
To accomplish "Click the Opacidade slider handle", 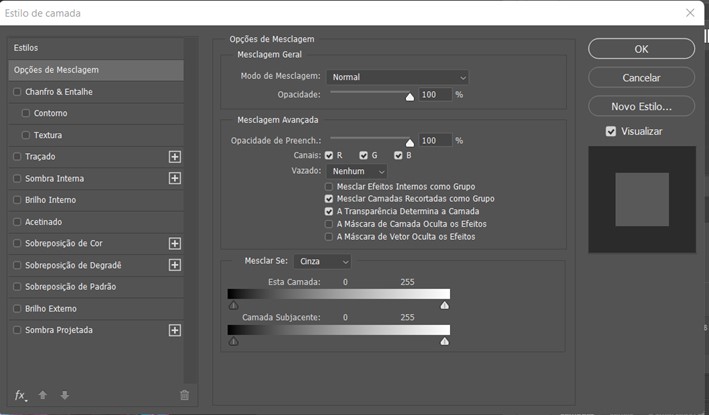I will [x=410, y=97].
